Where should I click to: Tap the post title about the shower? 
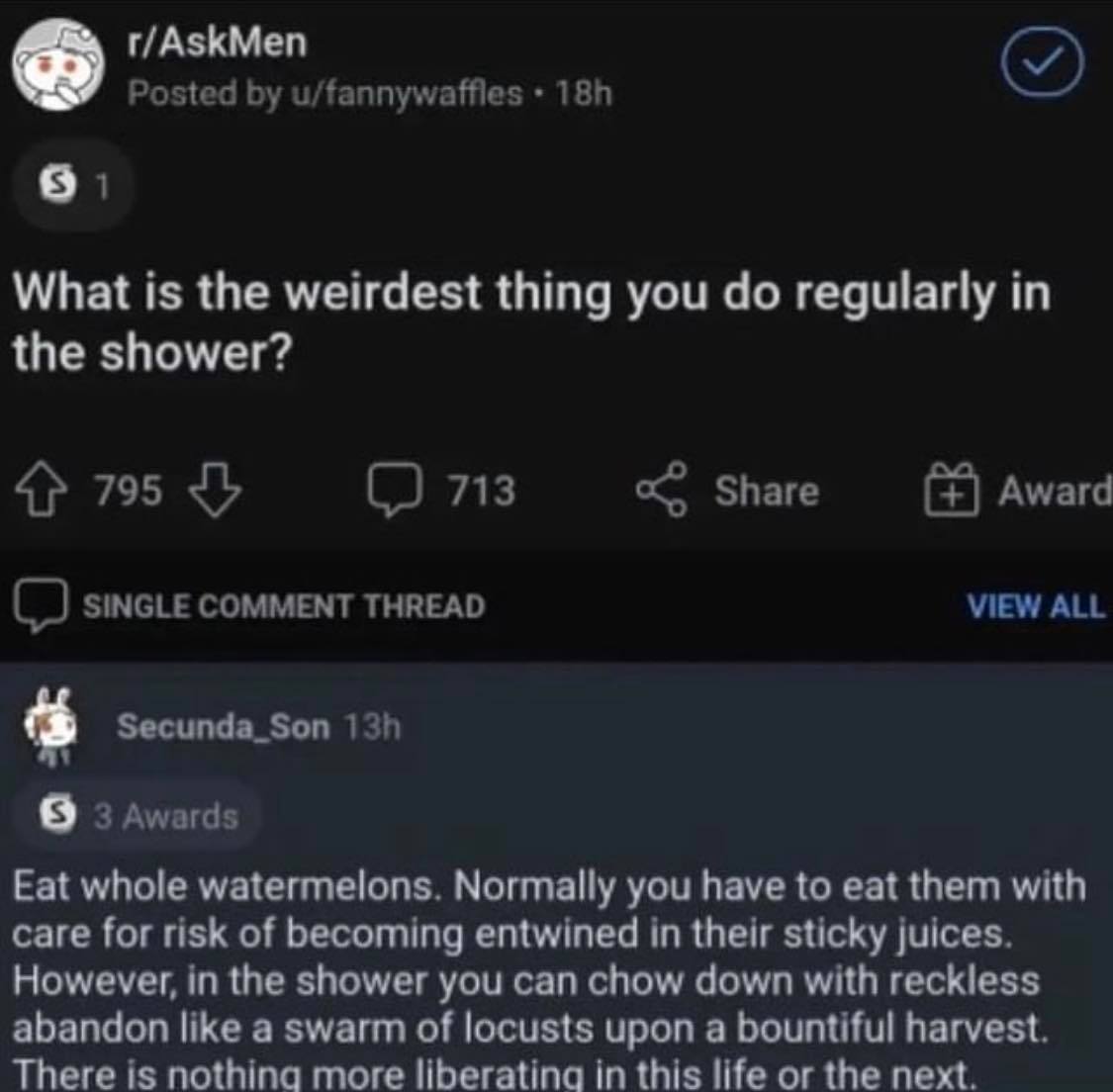[x=531, y=321]
